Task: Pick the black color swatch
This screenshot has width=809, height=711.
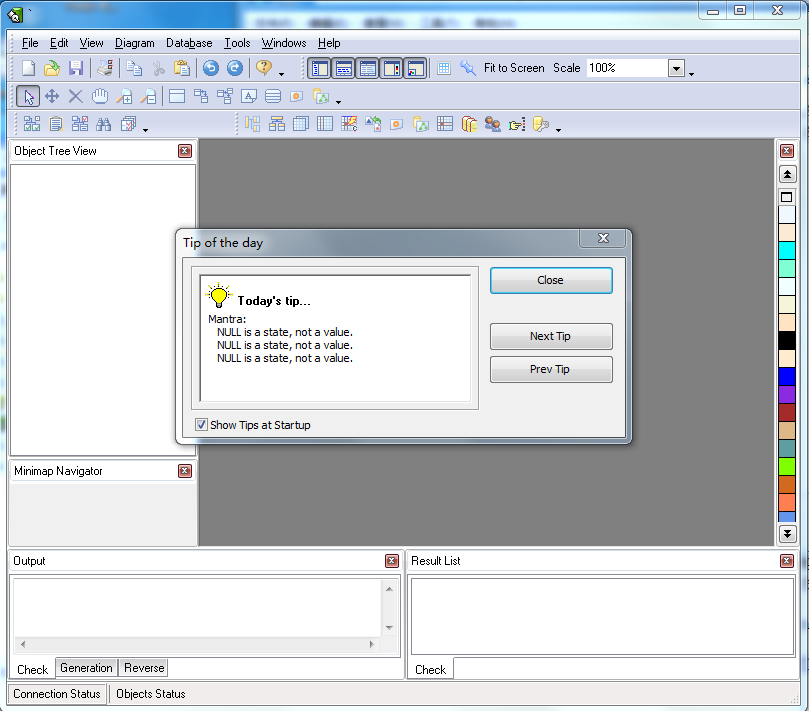Action: click(x=787, y=341)
